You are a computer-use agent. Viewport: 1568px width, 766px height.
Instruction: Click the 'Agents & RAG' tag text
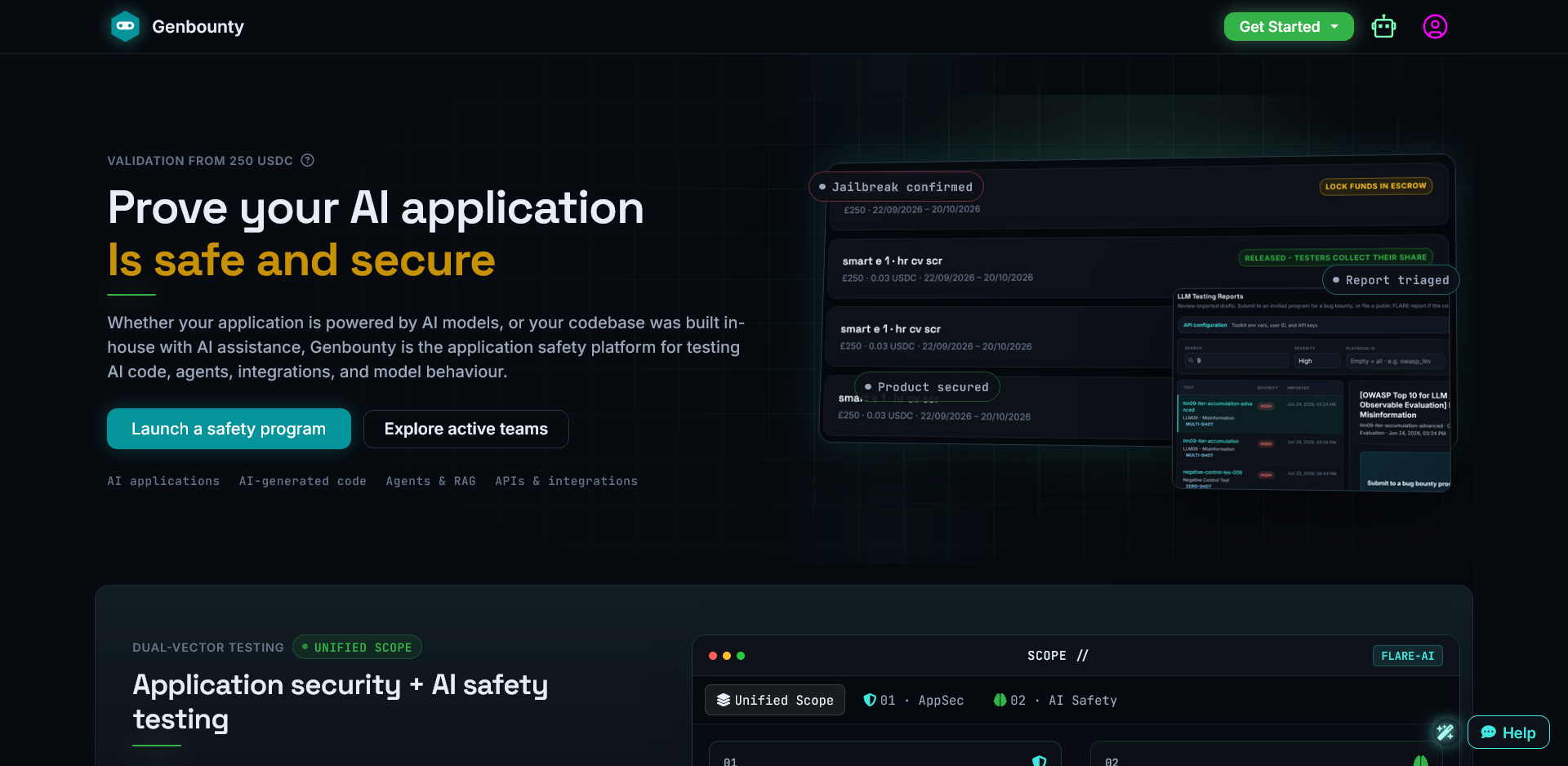click(430, 481)
